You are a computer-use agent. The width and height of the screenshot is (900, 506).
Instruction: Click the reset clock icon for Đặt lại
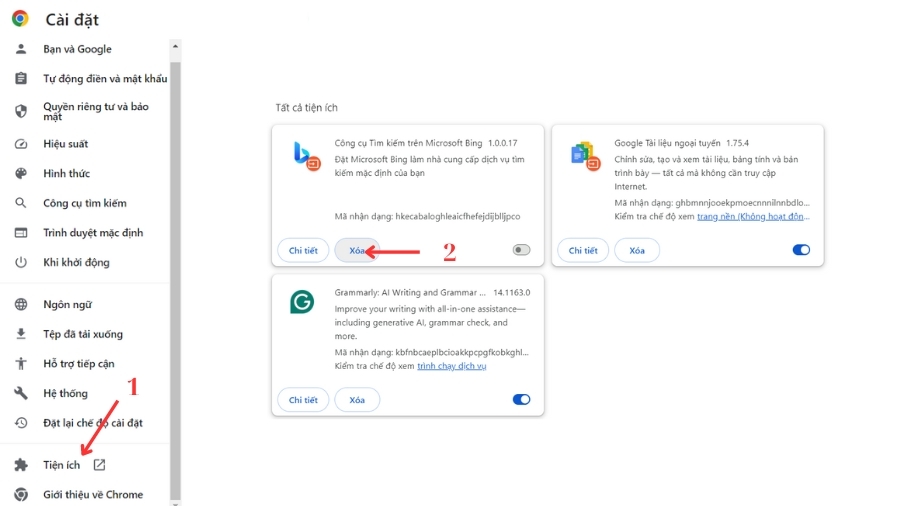21,423
